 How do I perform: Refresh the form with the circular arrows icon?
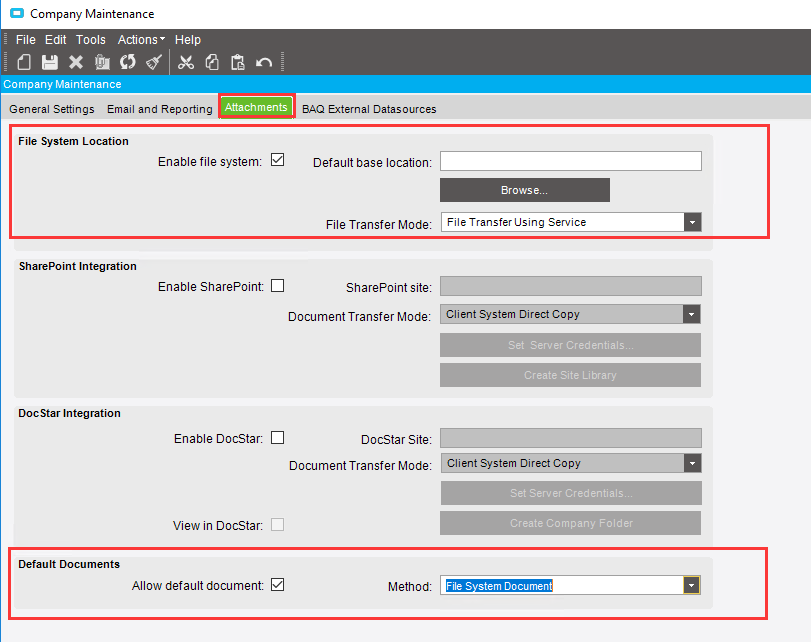128,62
